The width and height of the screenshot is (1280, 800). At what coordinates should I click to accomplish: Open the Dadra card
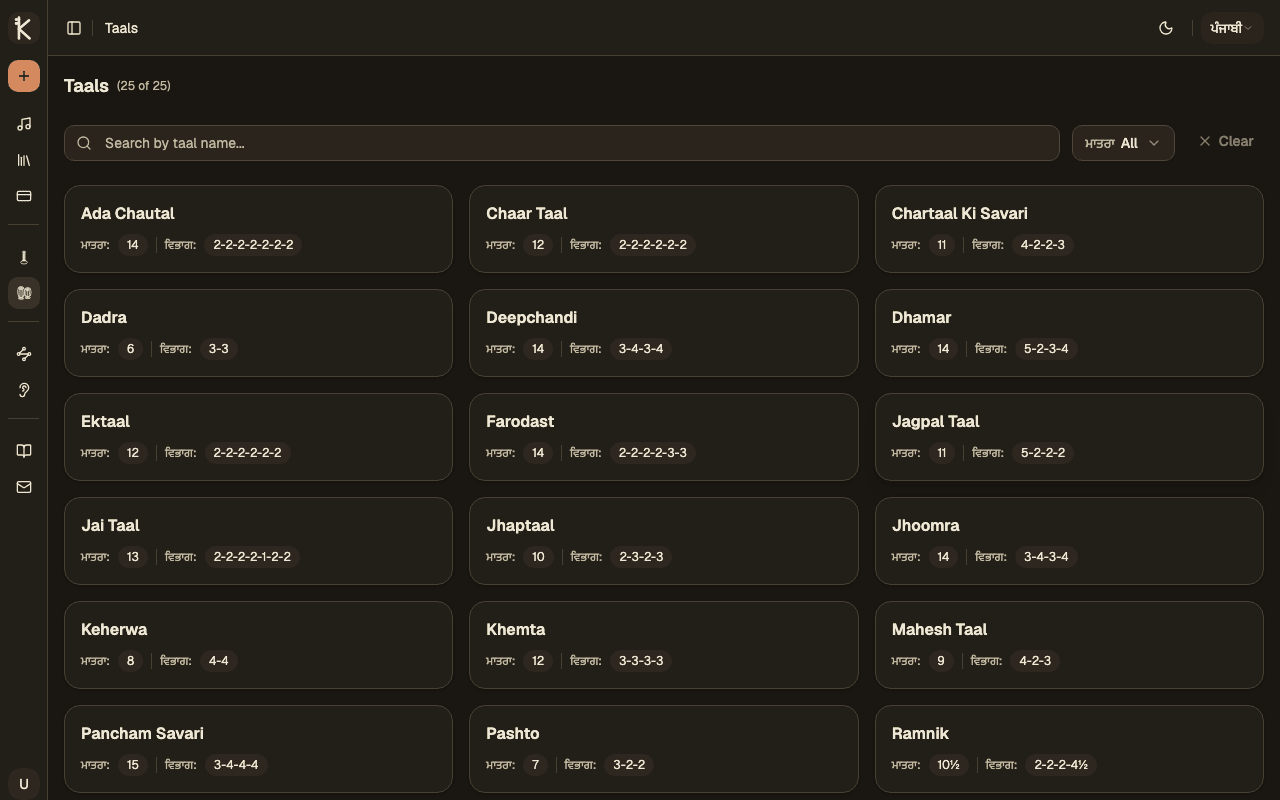(x=258, y=333)
